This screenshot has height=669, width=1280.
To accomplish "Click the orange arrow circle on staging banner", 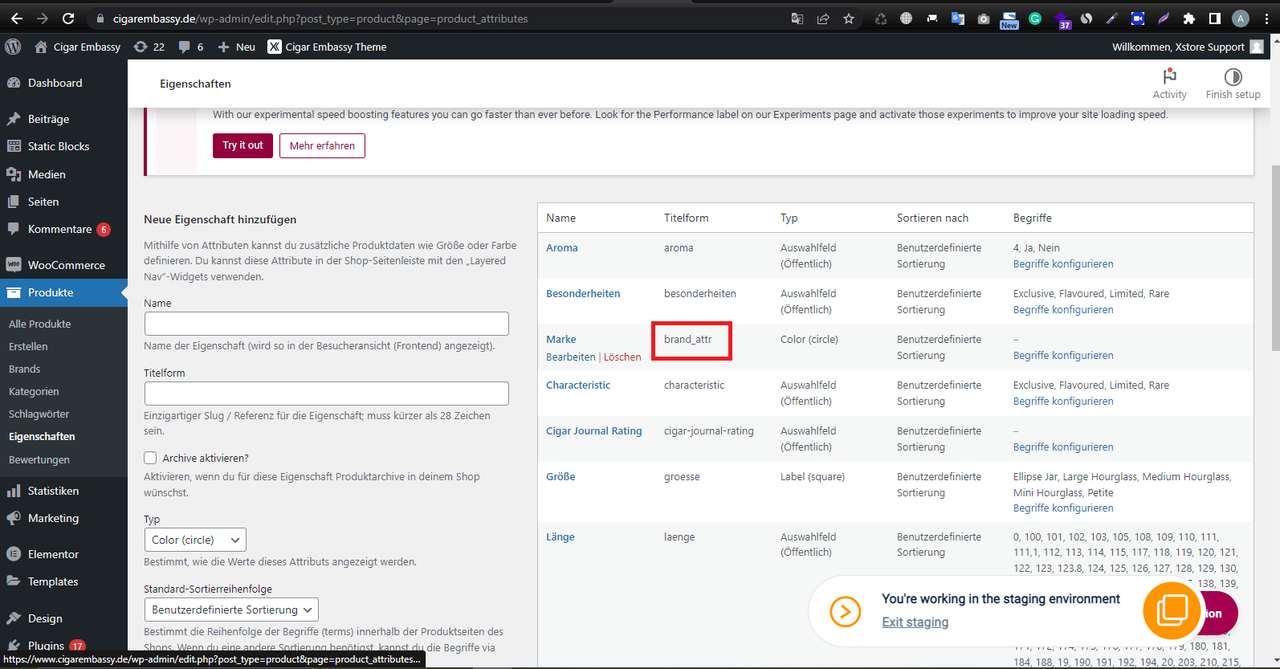I will point(845,611).
